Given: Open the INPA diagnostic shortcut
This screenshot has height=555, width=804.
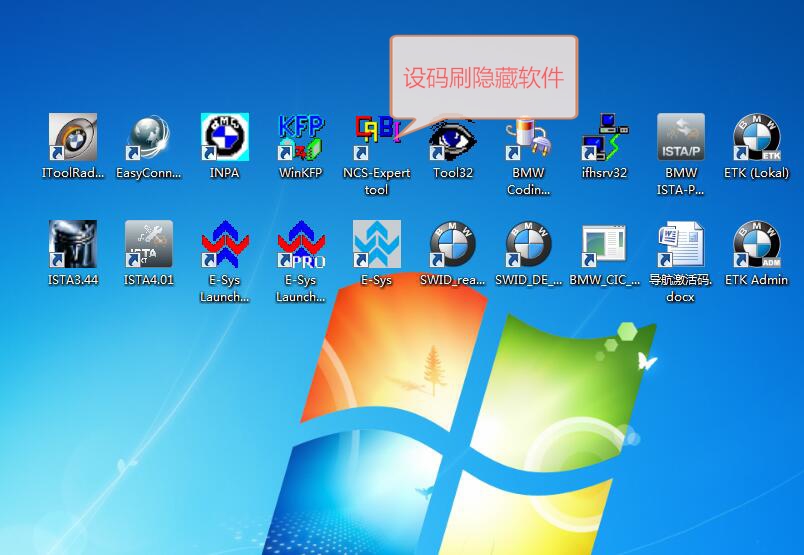Looking at the screenshot, I should pos(225,138).
